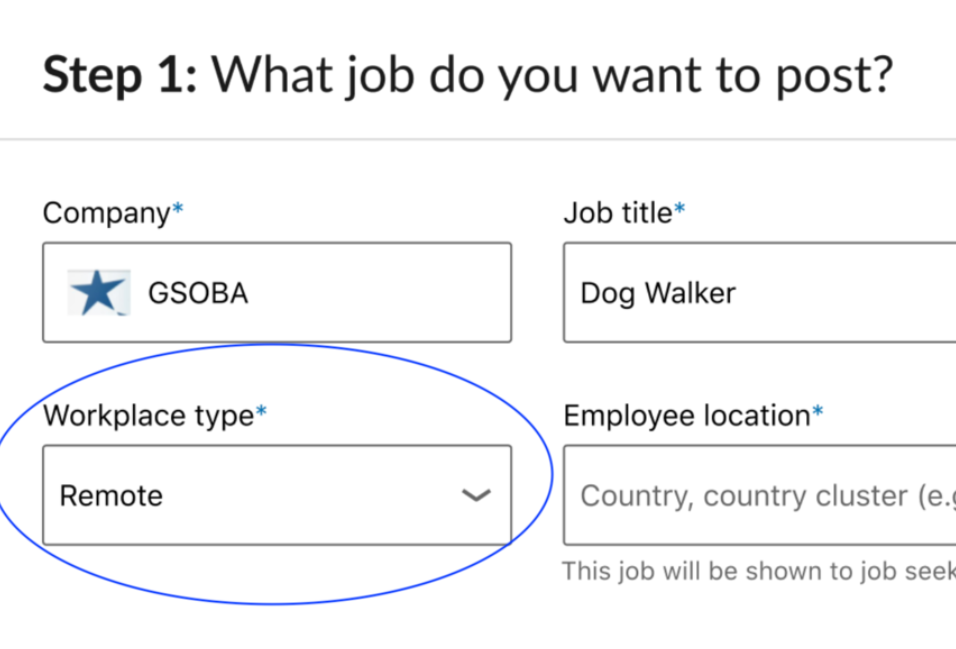Click the asterisk beside the Workplace type label
Screen dimensions: 956x649
point(261,411)
